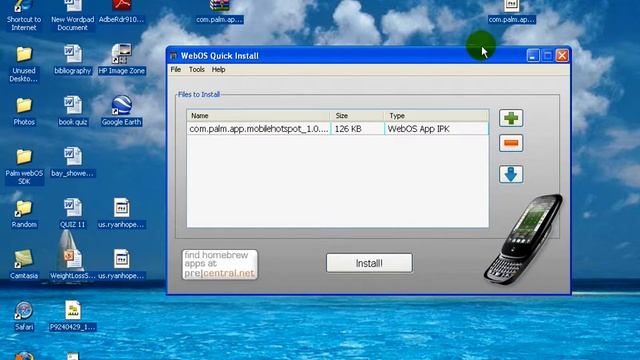Click the blue down-arrow download button

click(511, 174)
